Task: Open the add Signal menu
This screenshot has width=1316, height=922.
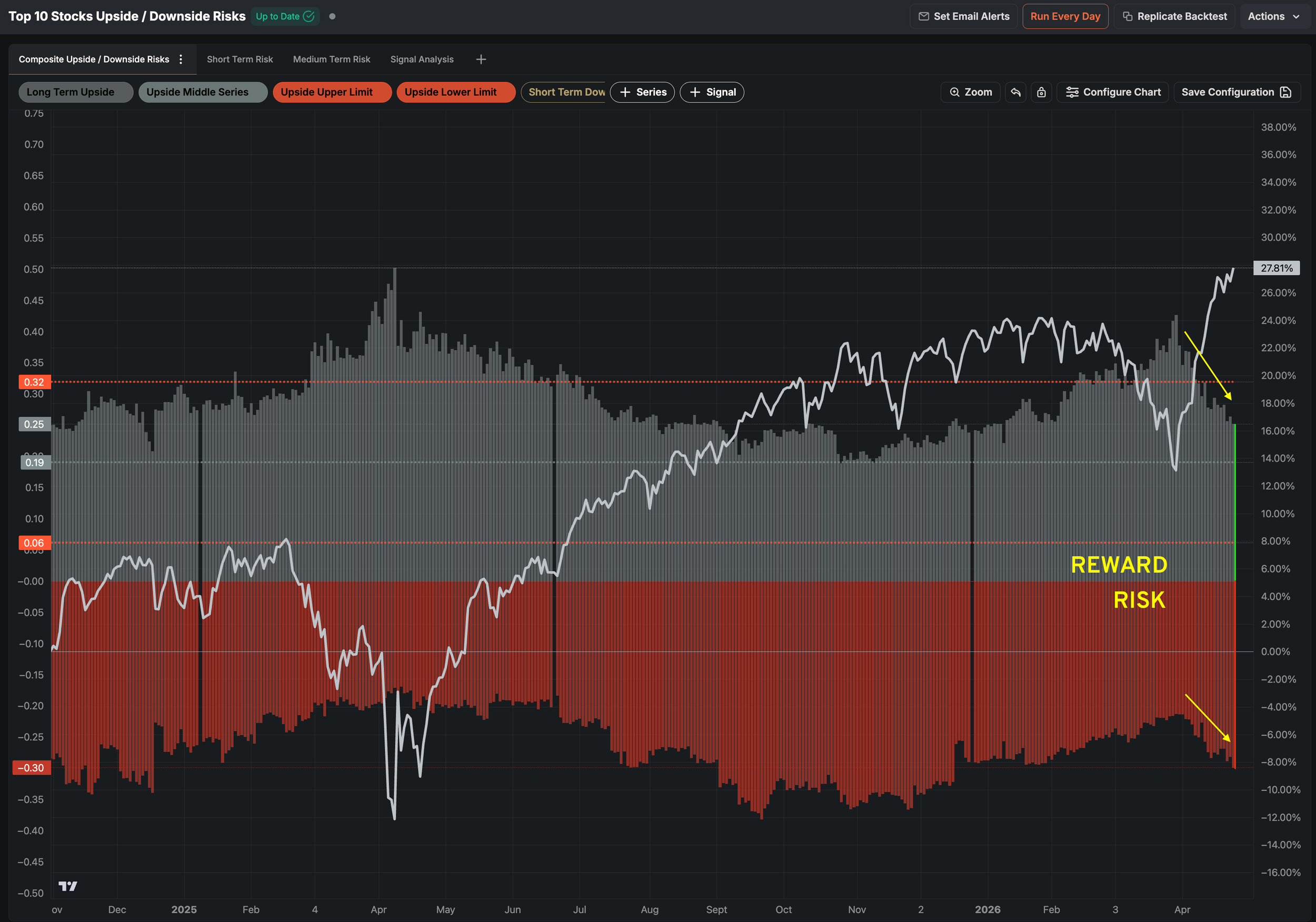Action: pyautogui.click(x=711, y=92)
